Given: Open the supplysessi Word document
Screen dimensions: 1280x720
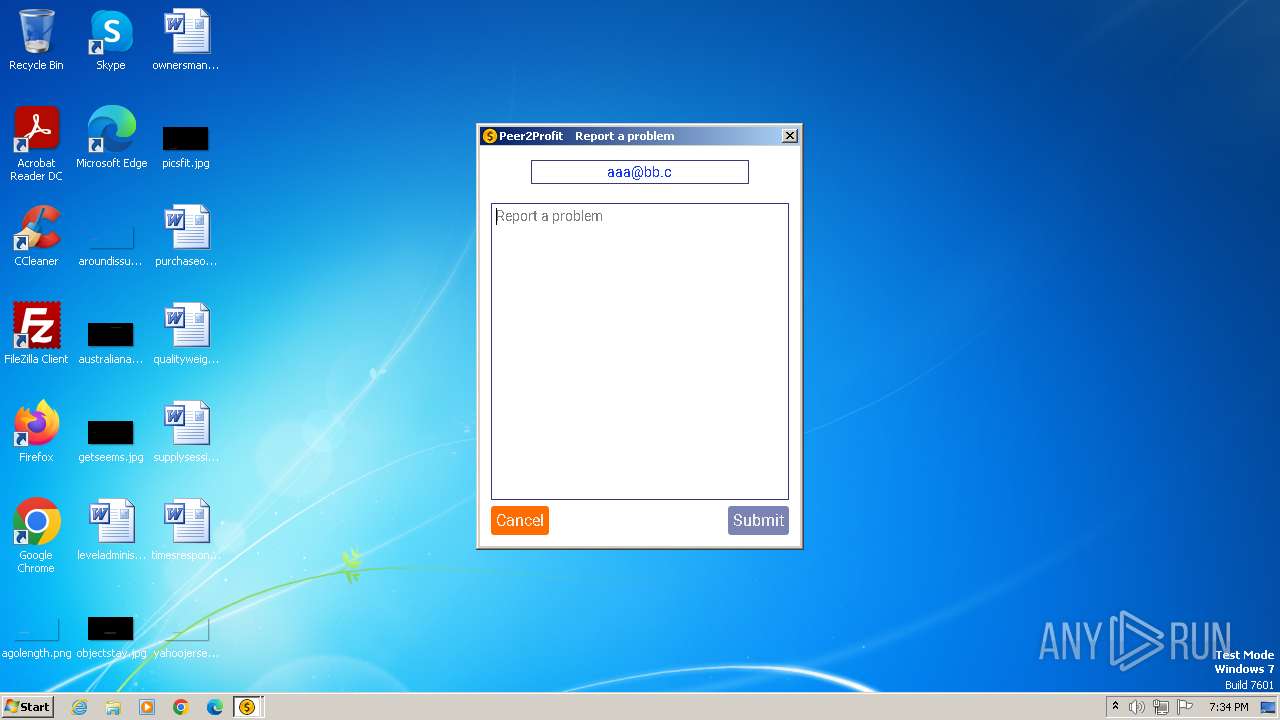Looking at the screenshot, I should click(186, 431).
